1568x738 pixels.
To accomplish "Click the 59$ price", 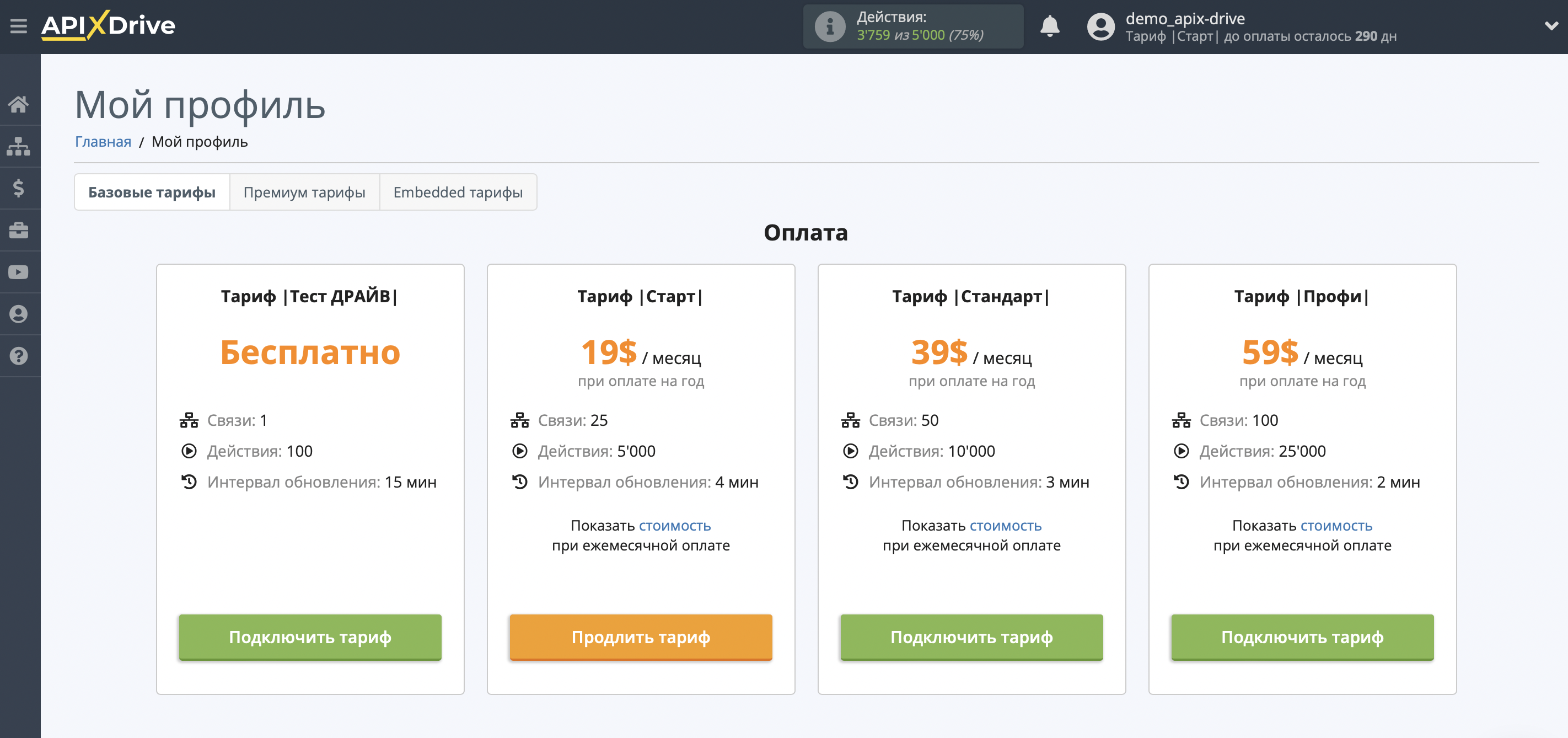I will coord(1270,352).
